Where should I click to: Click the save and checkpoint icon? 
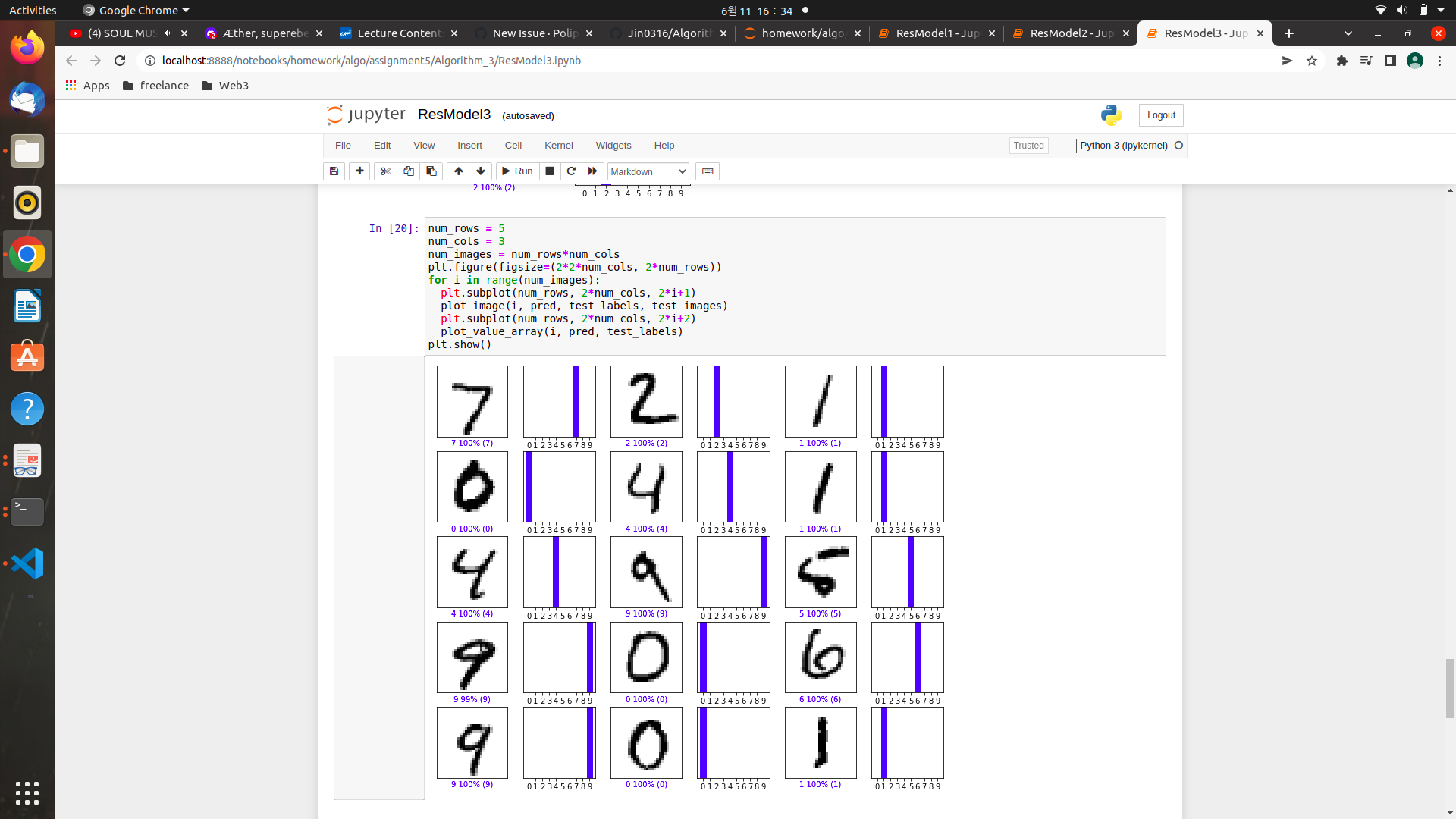[334, 171]
